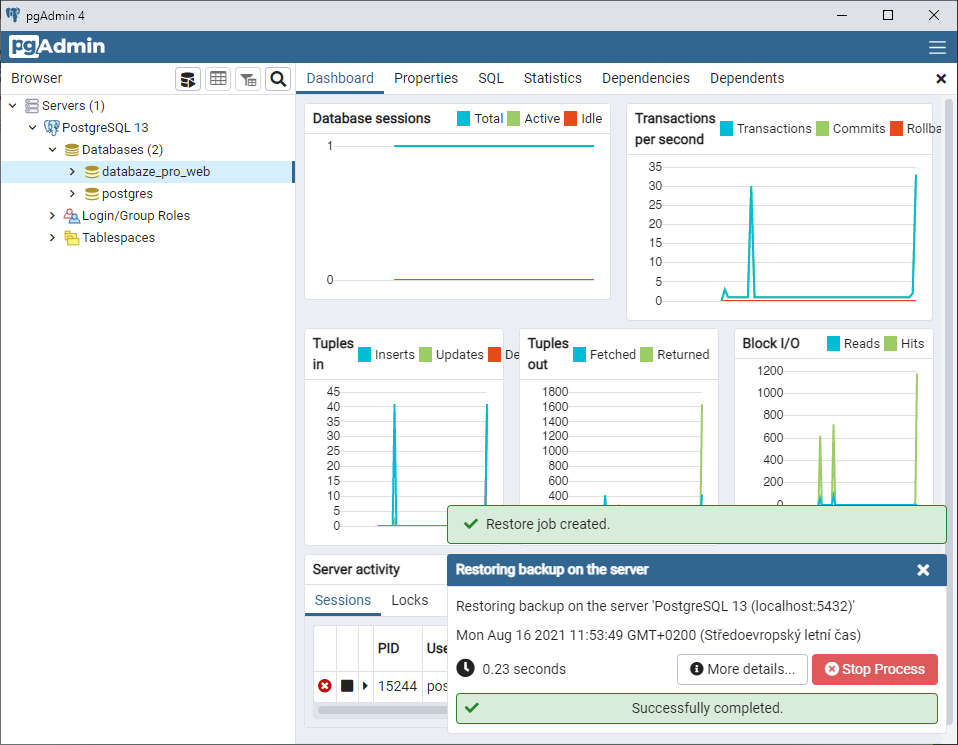Open the hamburger menu icon top right

coord(937,46)
